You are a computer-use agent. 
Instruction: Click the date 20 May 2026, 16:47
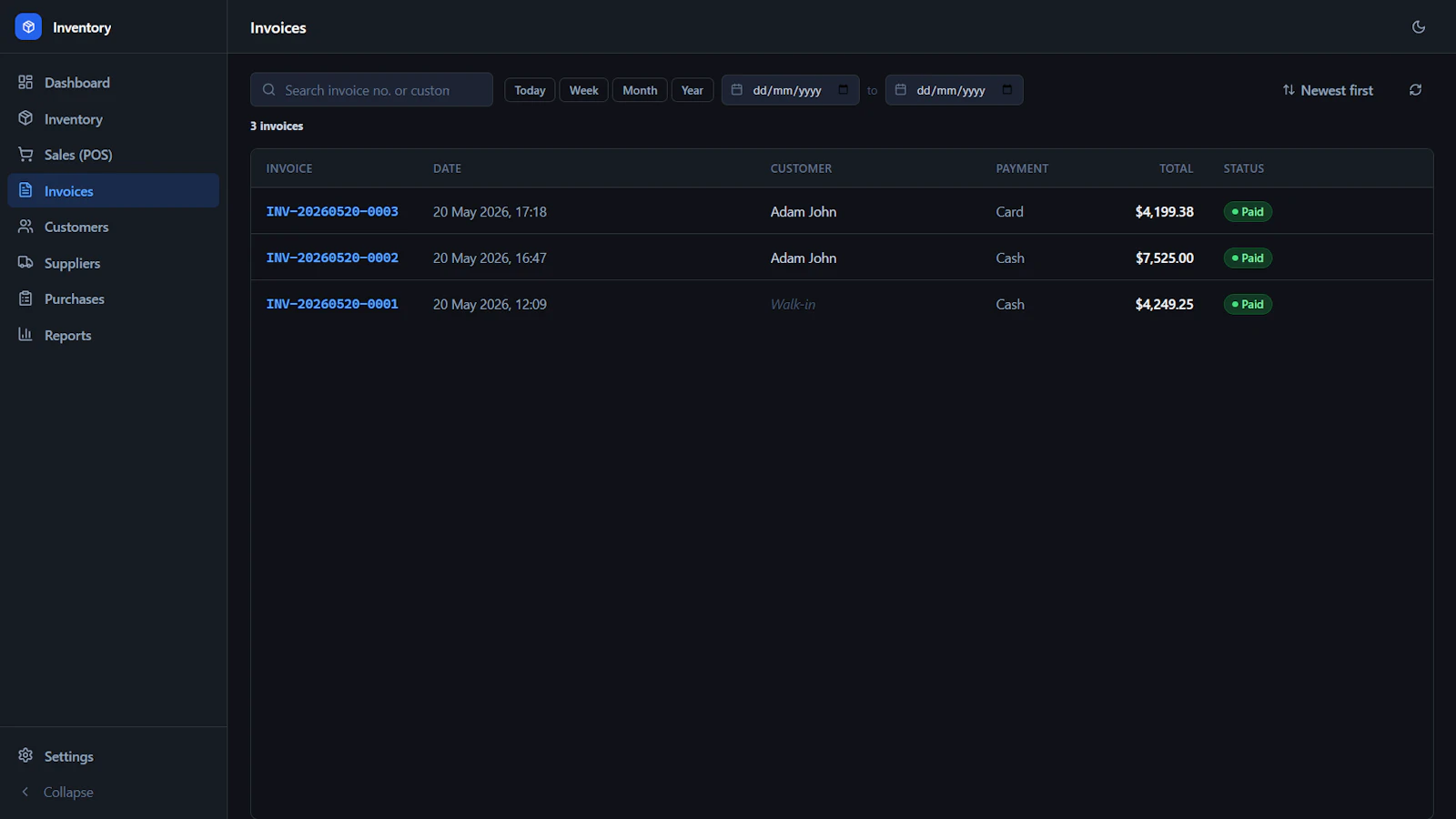490,258
